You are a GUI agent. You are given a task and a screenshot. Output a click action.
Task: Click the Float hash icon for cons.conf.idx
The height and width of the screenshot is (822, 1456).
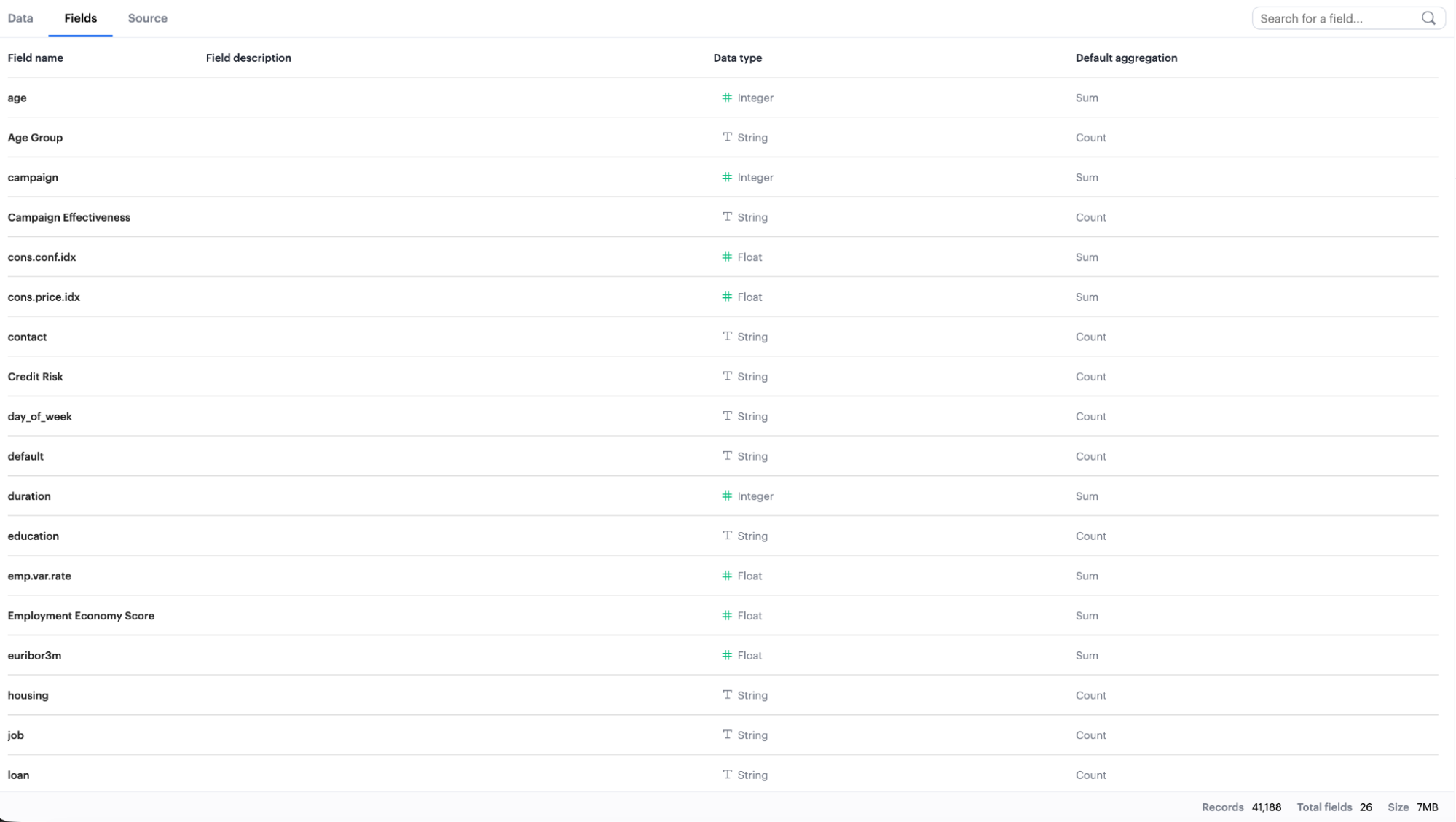click(x=726, y=257)
